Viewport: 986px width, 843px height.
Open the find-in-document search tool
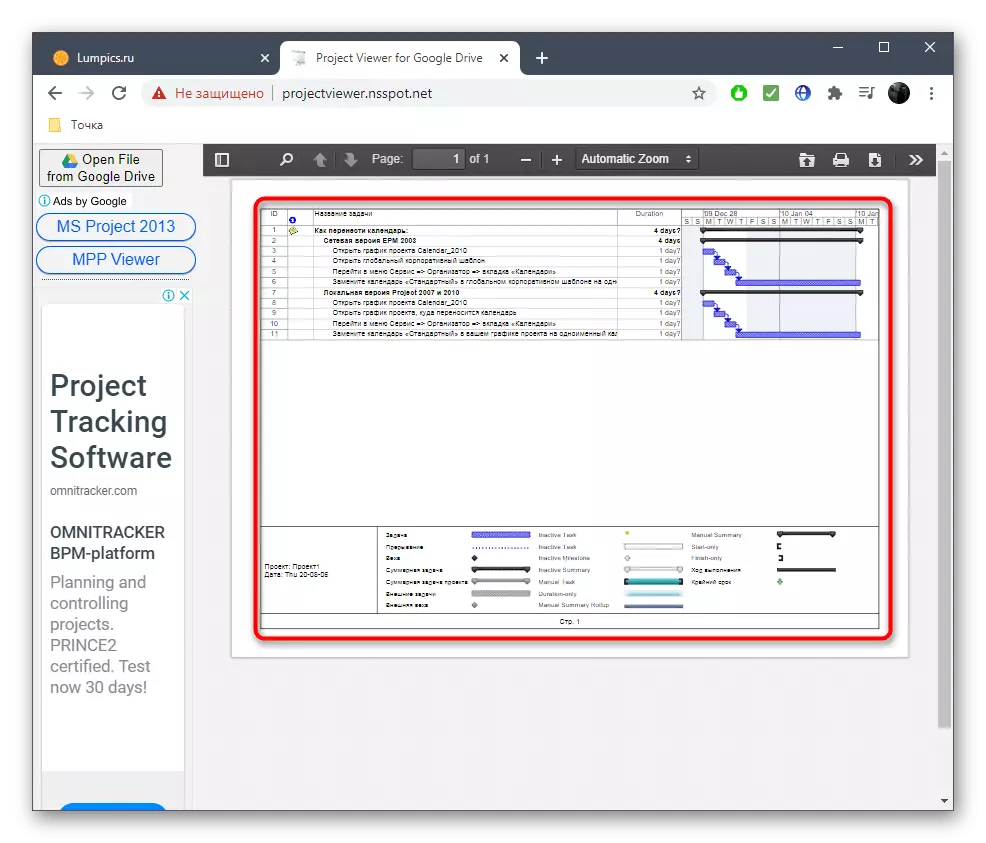tap(286, 159)
